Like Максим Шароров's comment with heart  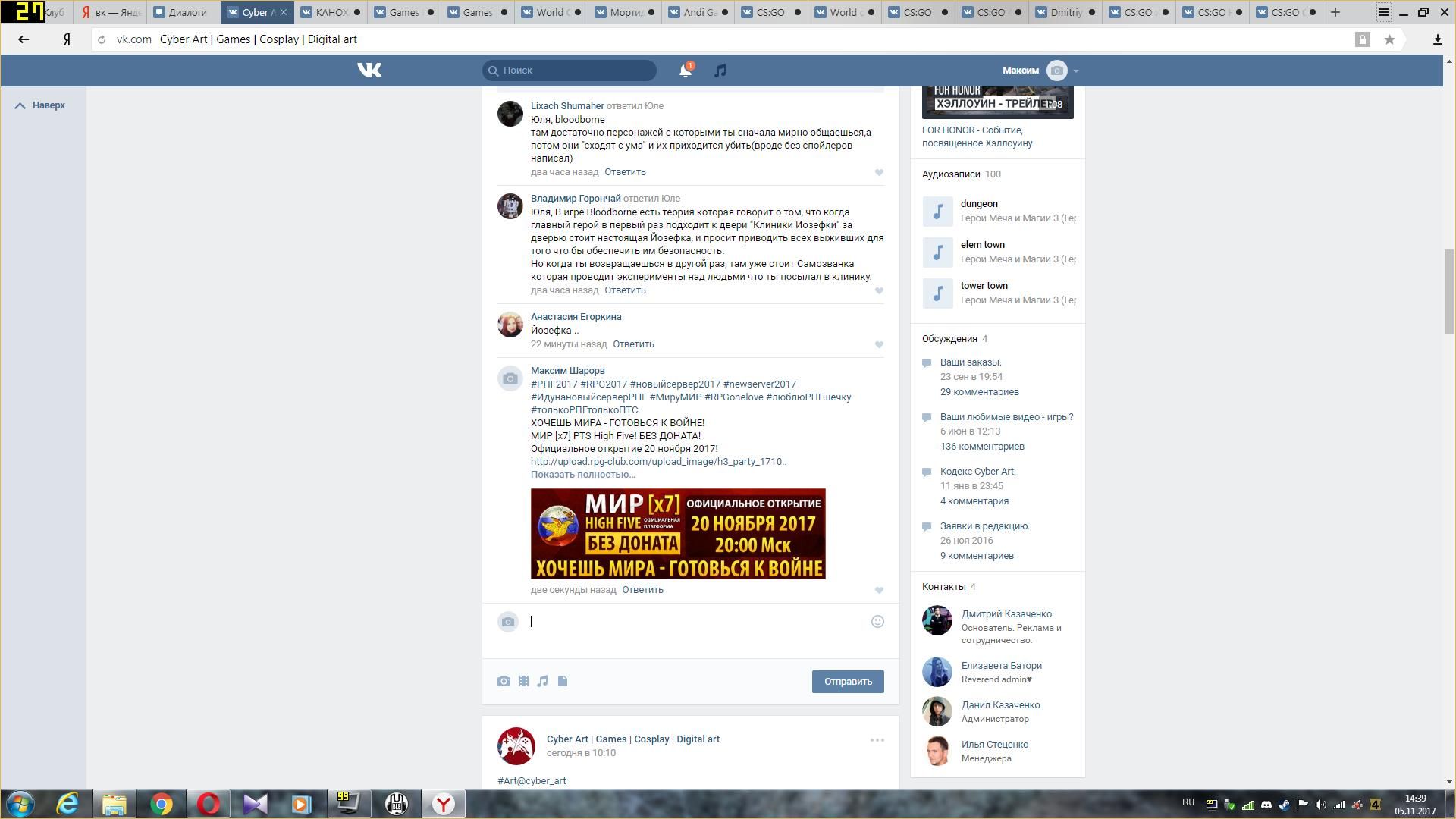879,590
